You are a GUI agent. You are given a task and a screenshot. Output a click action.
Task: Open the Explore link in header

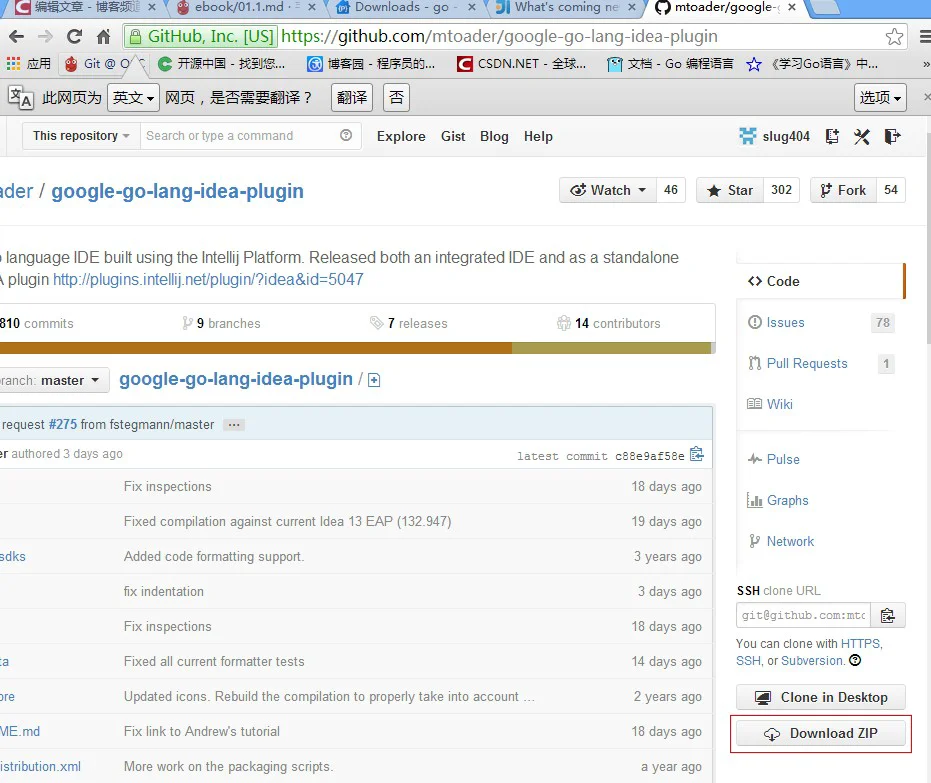coord(401,137)
